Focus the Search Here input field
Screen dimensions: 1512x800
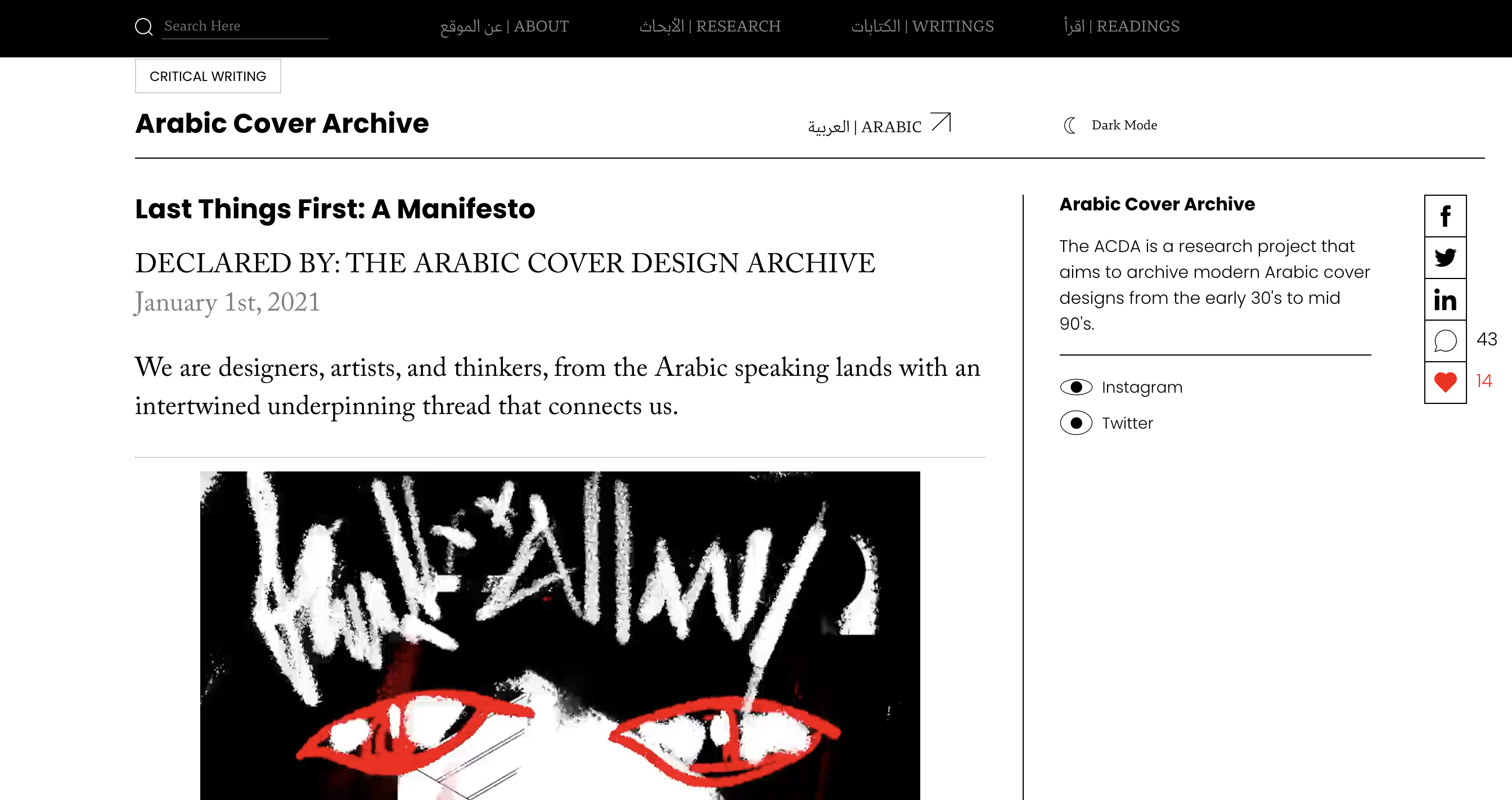pos(245,26)
